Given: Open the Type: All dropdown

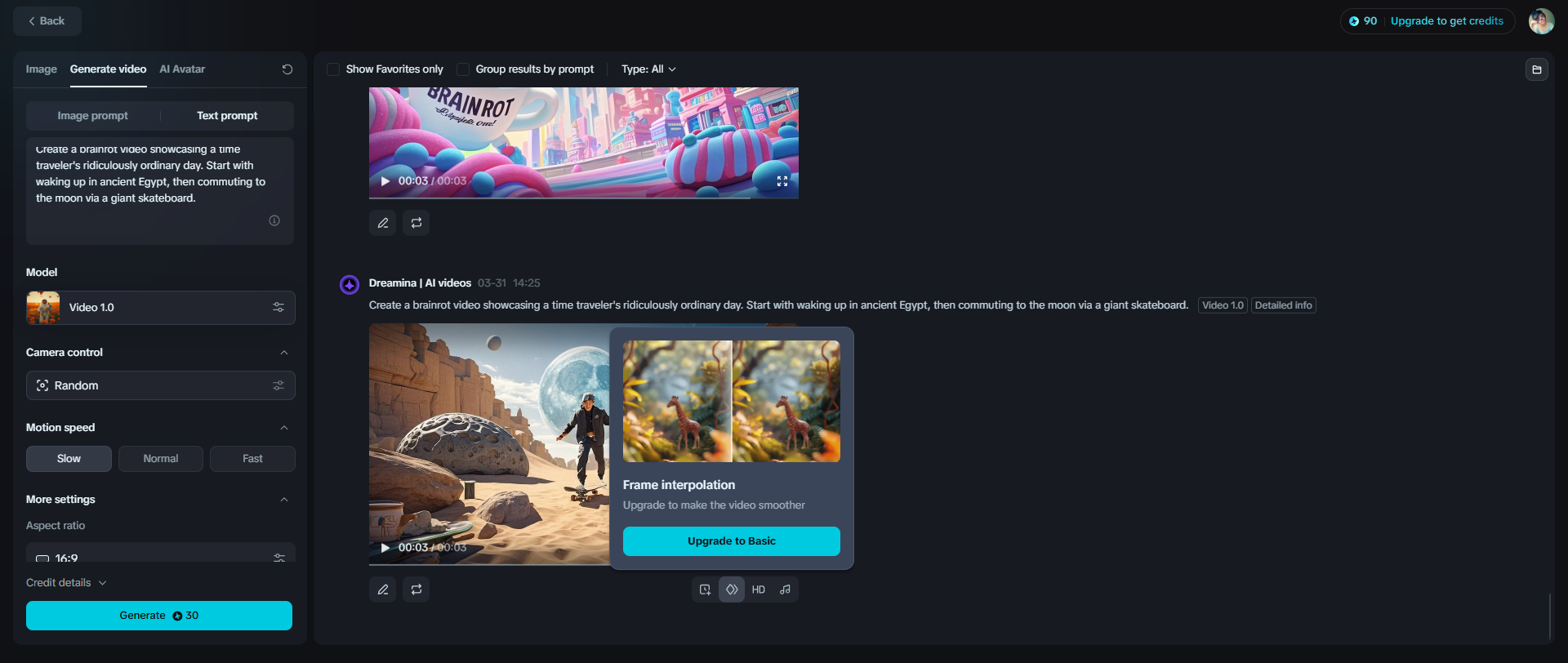Looking at the screenshot, I should (648, 69).
